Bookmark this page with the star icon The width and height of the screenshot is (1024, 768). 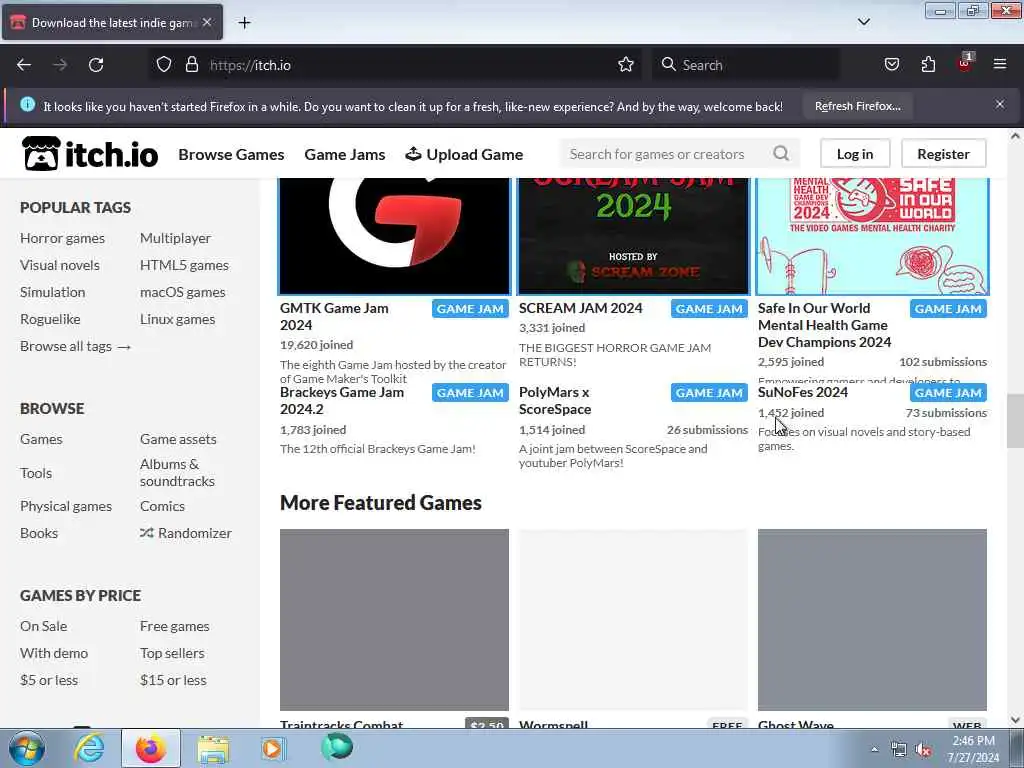click(626, 65)
